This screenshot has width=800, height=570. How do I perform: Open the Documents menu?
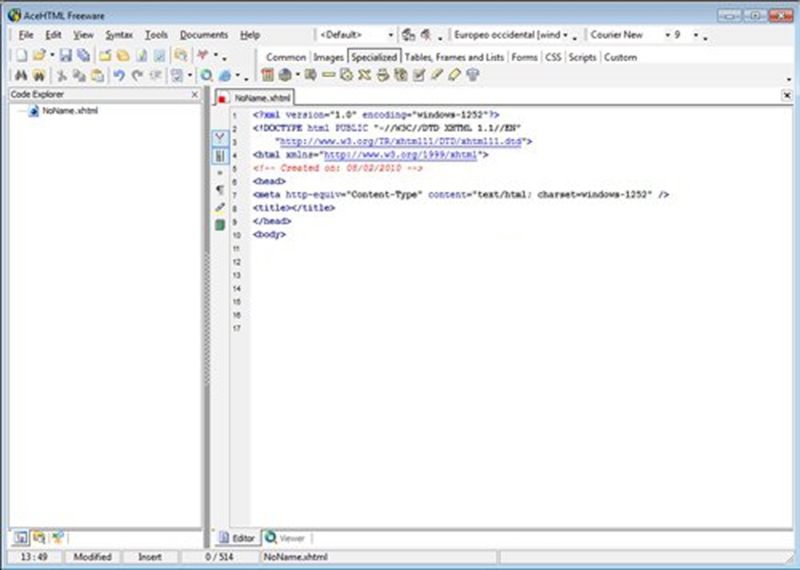click(x=204, y=35)
